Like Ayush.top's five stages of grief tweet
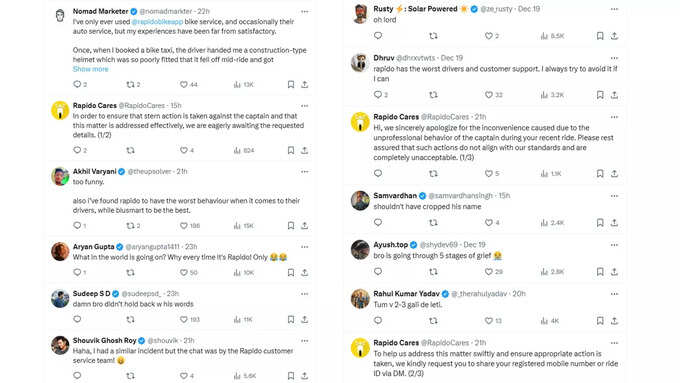Image resolution: width=680 pixels, height=383 pixels. tap(489, 272)
